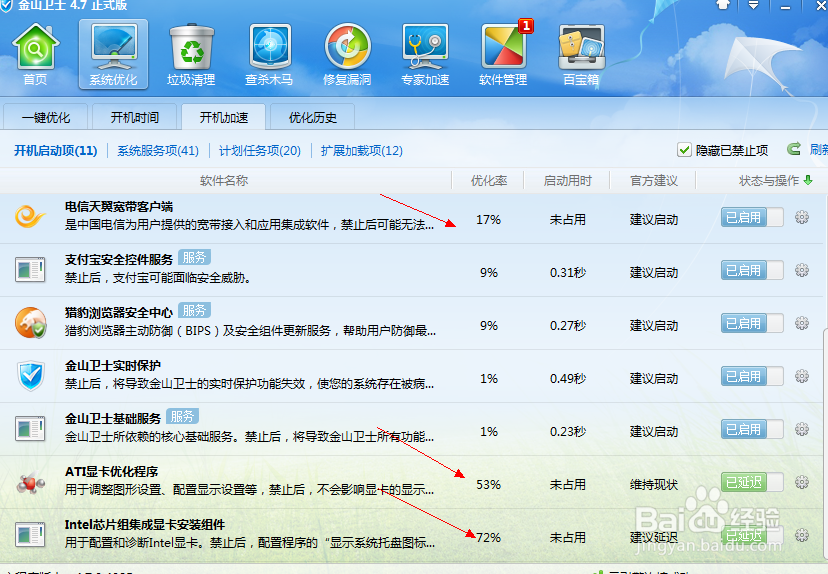
Task: Select the 系统优化 toolbar icon
Action: point(113,54)
